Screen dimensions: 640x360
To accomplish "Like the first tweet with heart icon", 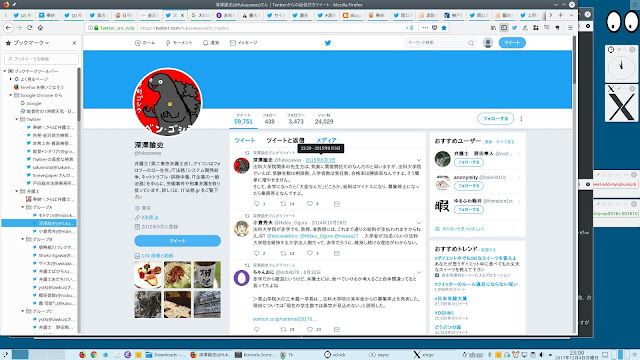I will point(310,203).
